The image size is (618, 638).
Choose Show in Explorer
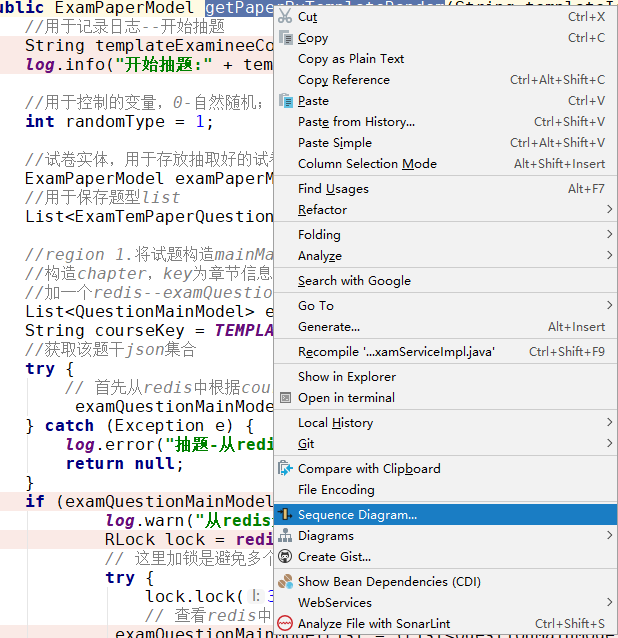click(445, 377)
